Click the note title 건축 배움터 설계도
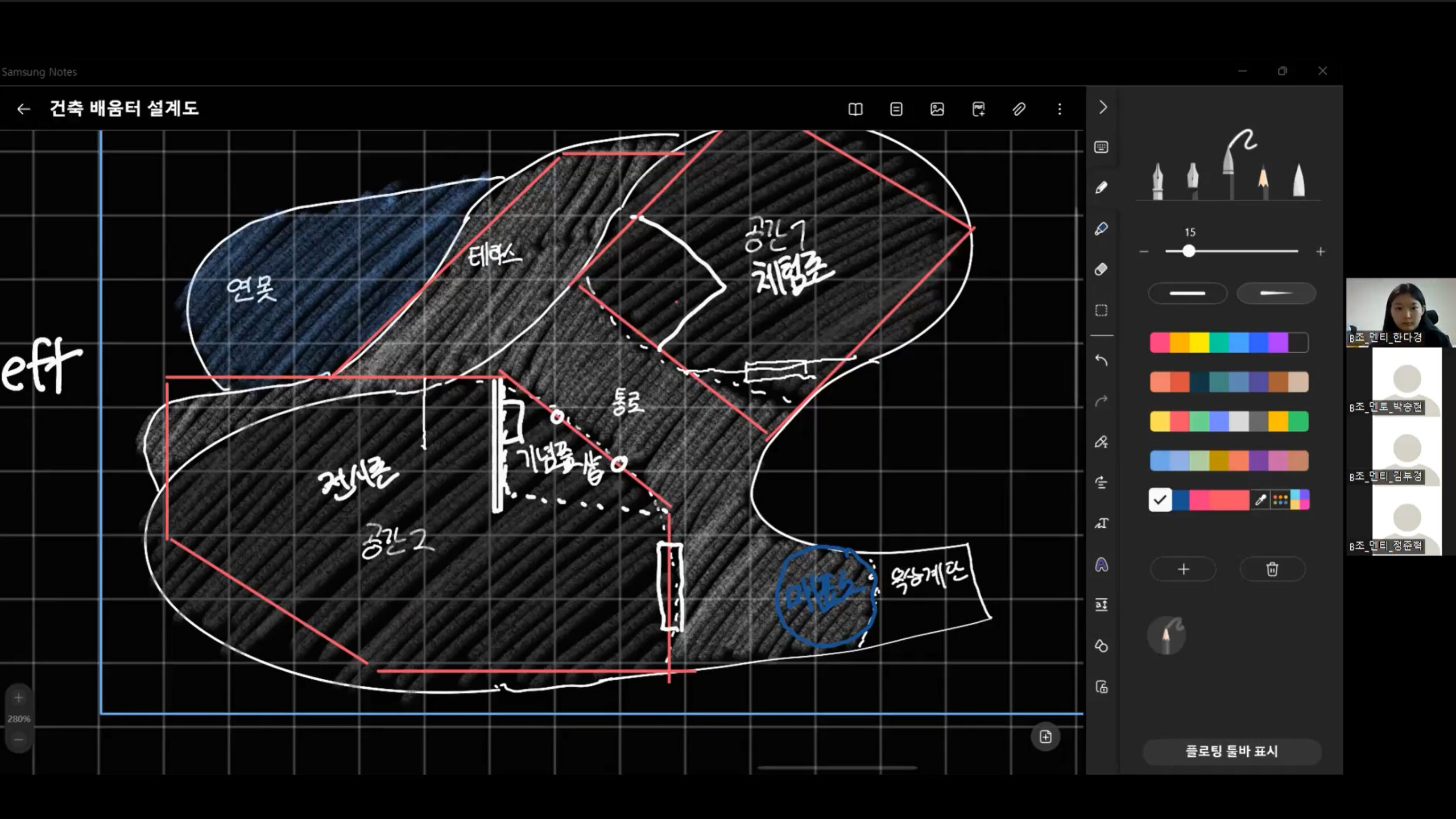Viewport: 1456px width, 819px height. point(124,108)
